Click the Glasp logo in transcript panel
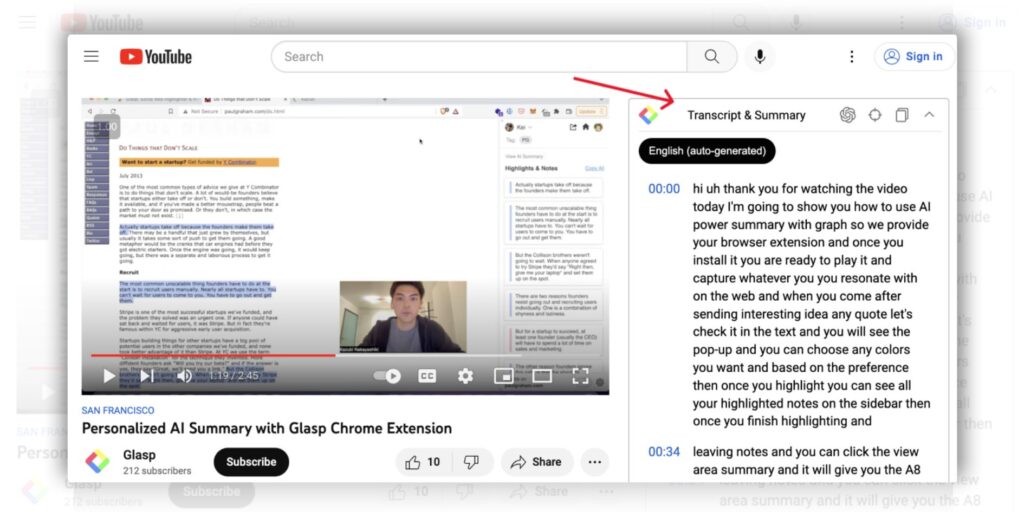The height and width of the screenshot is (512, 1024). [648, 116]
